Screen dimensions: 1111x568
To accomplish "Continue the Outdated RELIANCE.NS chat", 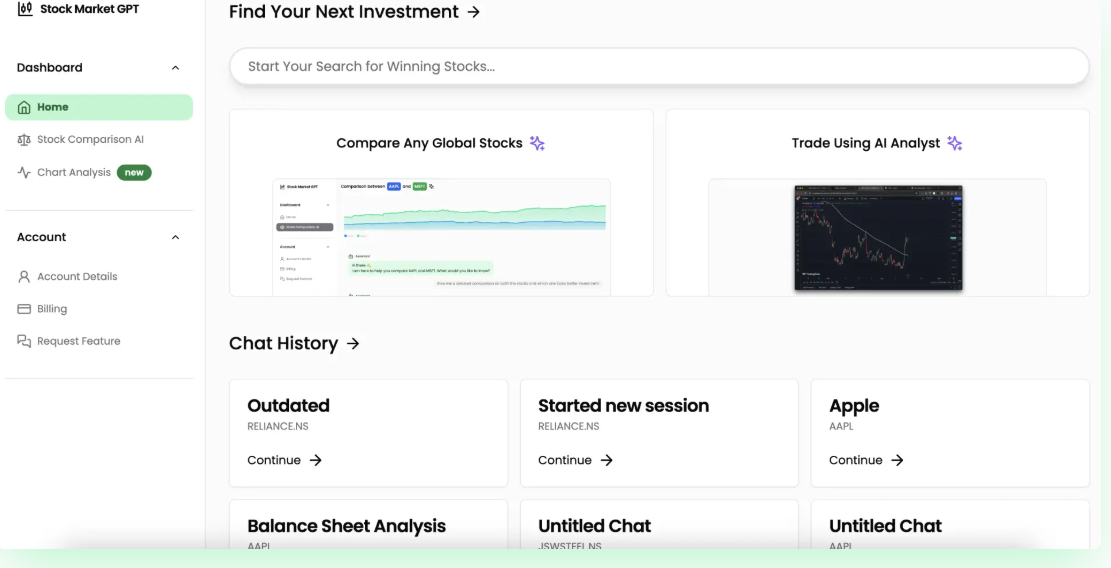I will click(x=284, y=460).
